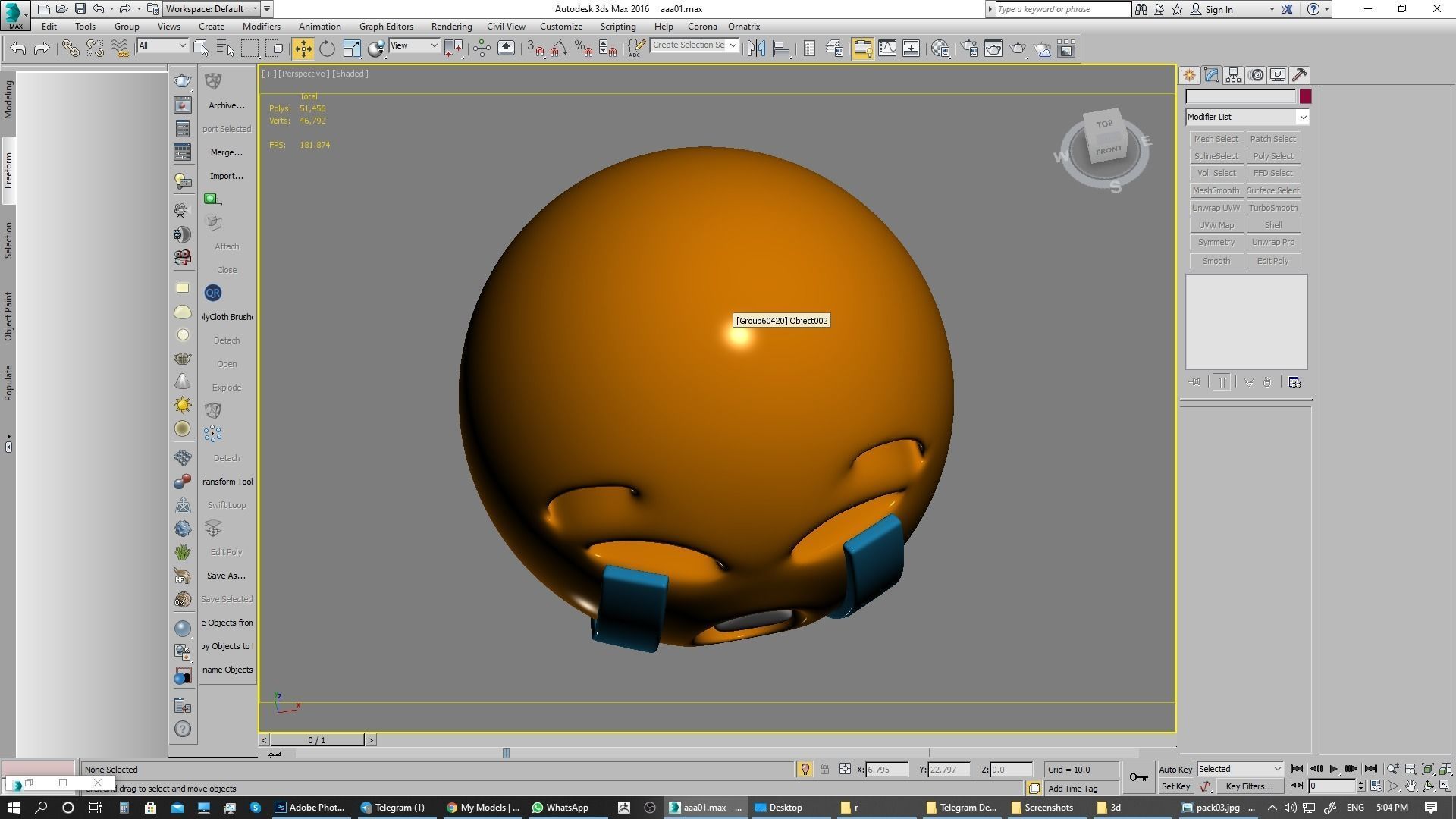
Task: Open the Modifiers menu
Action: [x=262, y=27]
